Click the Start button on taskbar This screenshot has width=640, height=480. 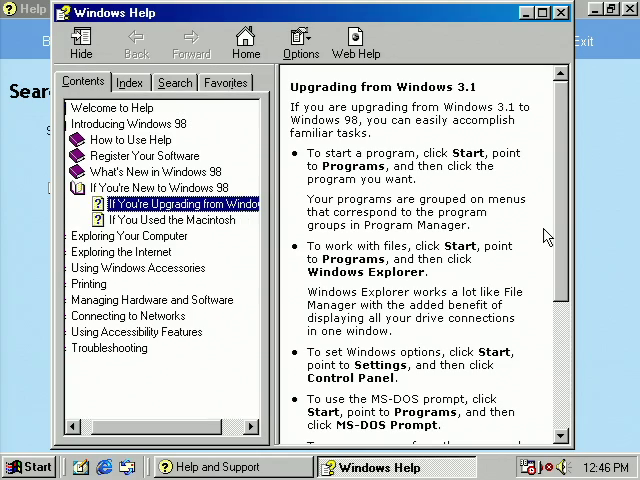(28, 467)
